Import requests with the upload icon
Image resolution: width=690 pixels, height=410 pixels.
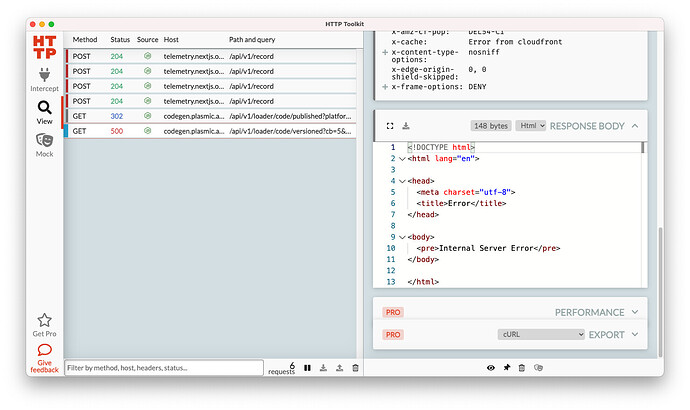point(339,368)
